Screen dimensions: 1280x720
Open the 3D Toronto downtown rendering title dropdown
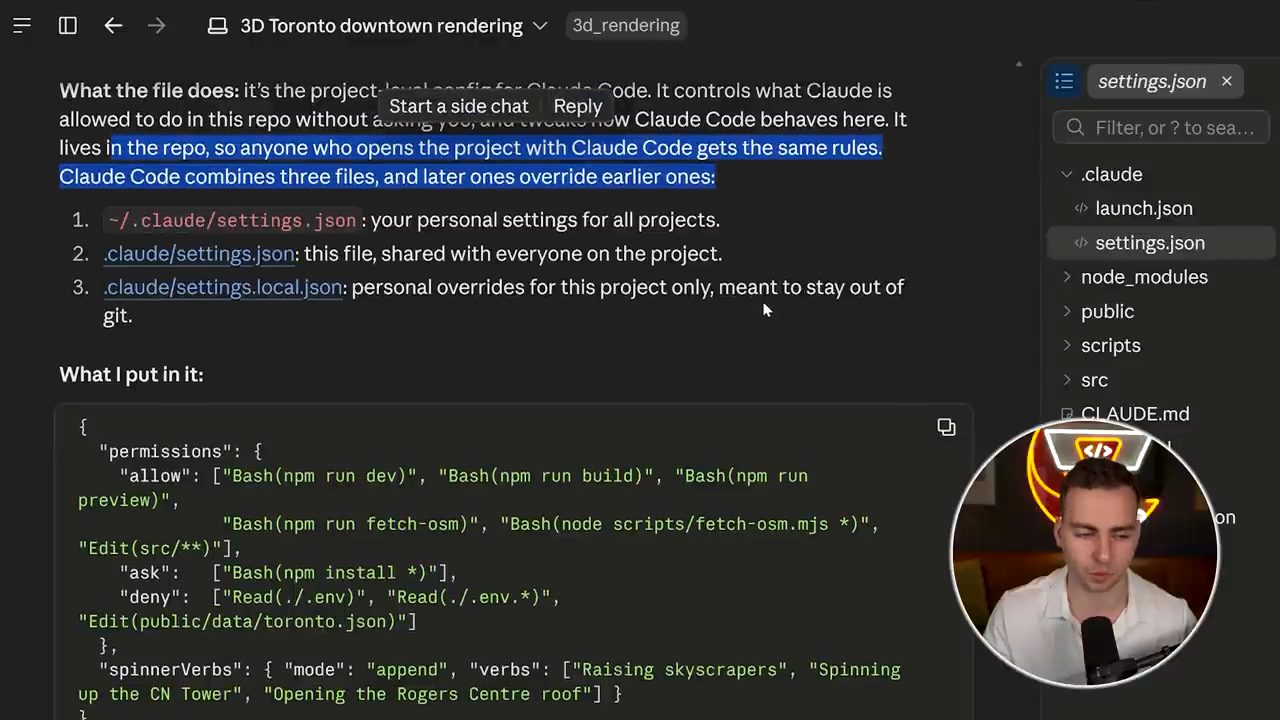(x=378, y=26)
